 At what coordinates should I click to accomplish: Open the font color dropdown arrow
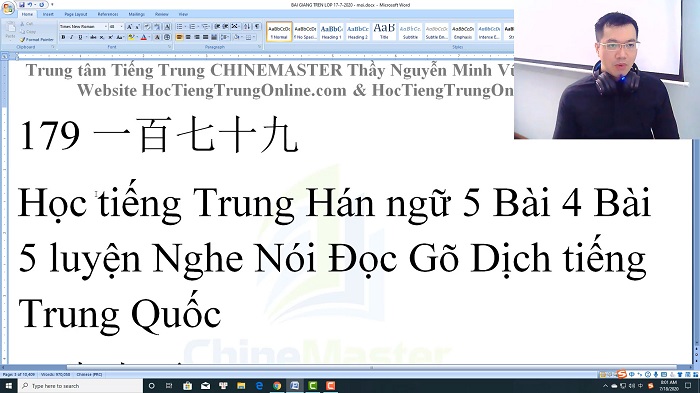[x=150, y=37]
